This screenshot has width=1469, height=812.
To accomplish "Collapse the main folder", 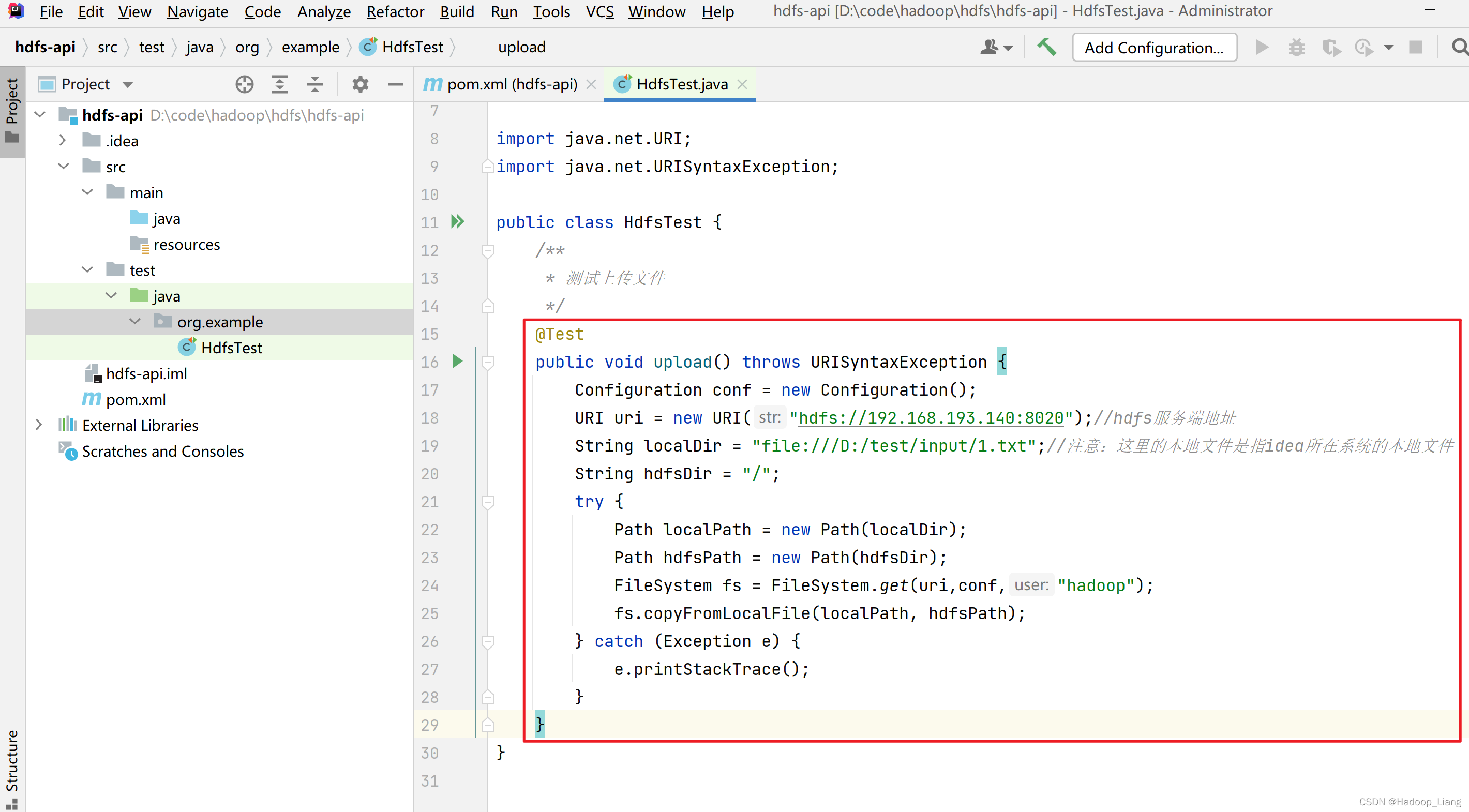I will [x=87, y=192].
